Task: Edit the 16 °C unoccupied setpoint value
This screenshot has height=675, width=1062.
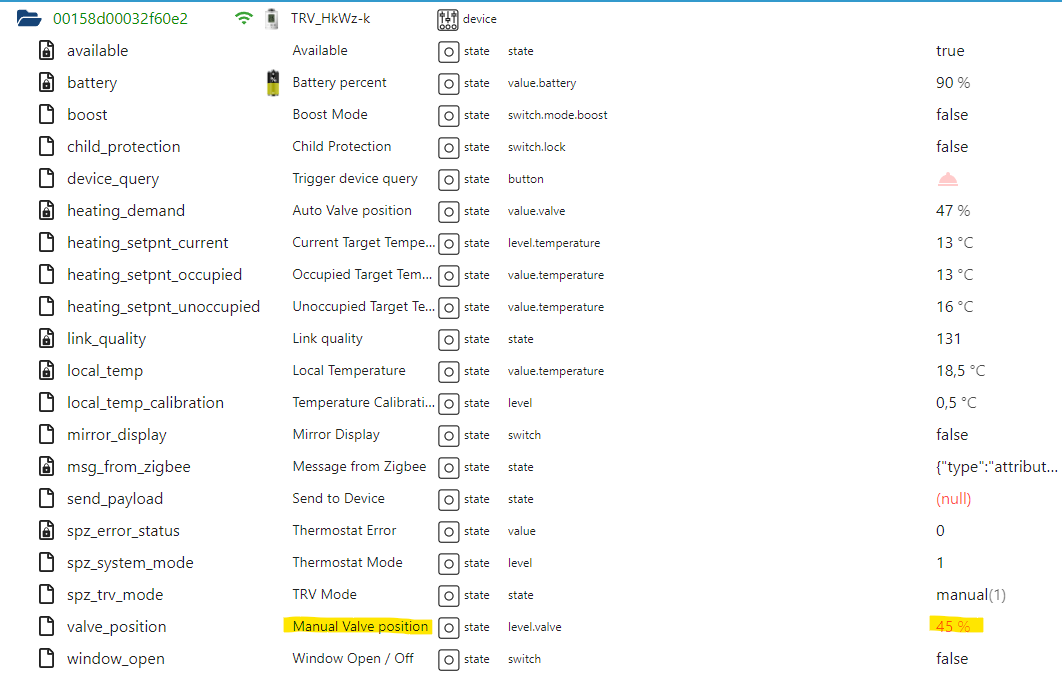Action: (x=955, y=307)
